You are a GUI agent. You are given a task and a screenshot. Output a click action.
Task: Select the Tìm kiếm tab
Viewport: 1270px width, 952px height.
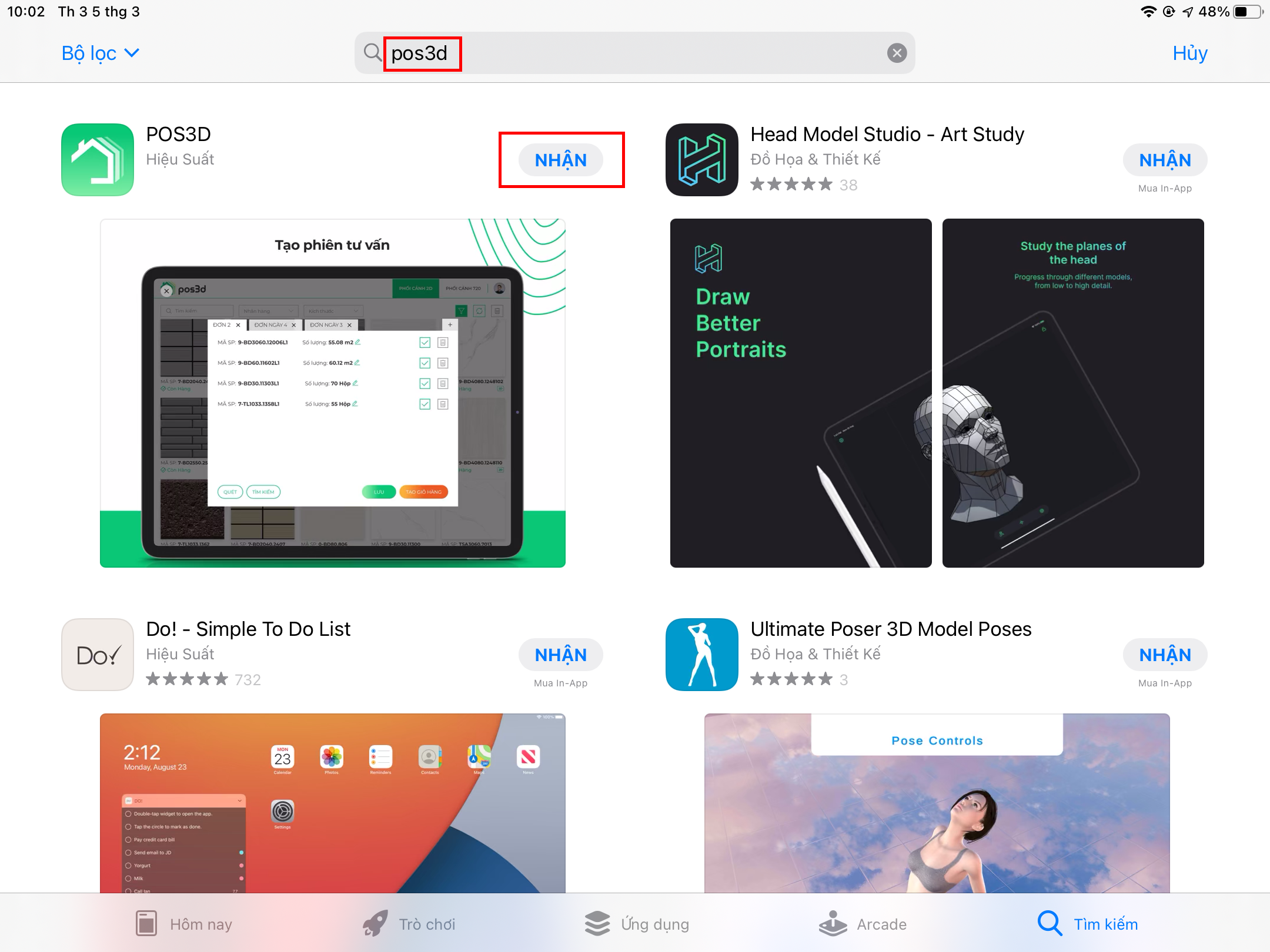[x=1088, y=924]
